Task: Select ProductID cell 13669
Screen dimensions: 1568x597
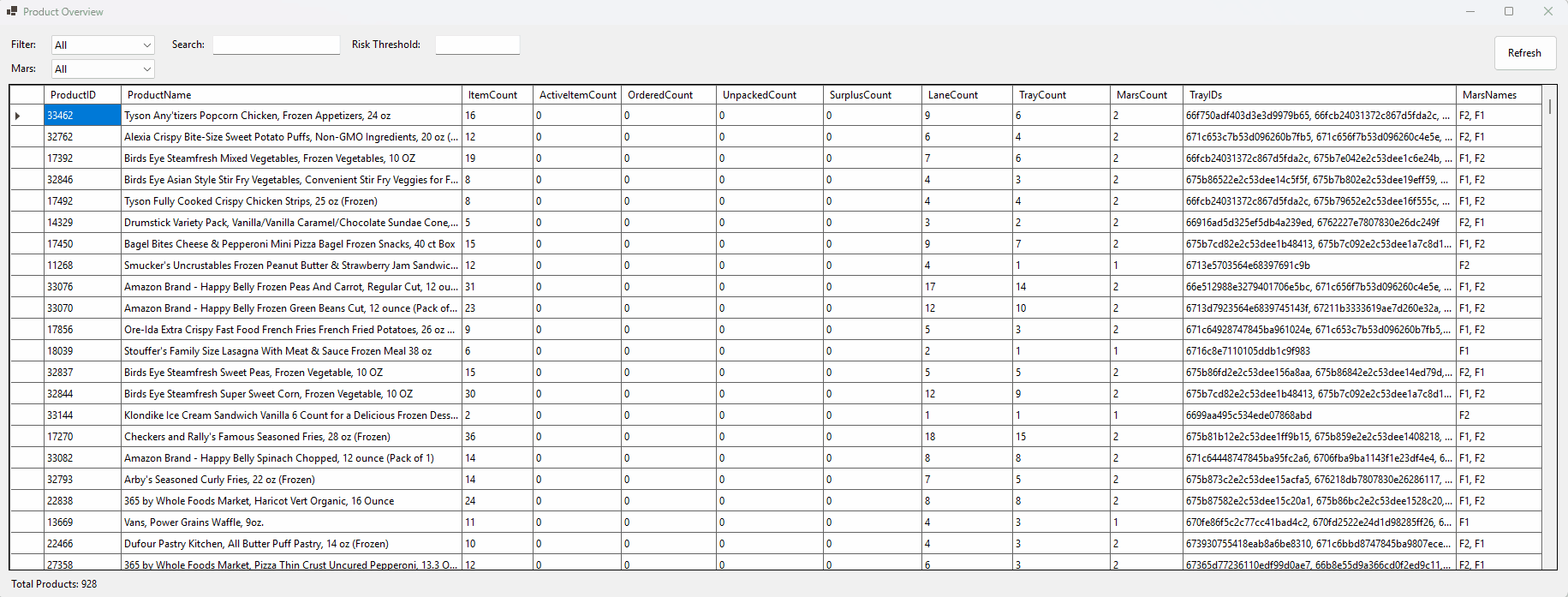Action: (x=82, y=522)
